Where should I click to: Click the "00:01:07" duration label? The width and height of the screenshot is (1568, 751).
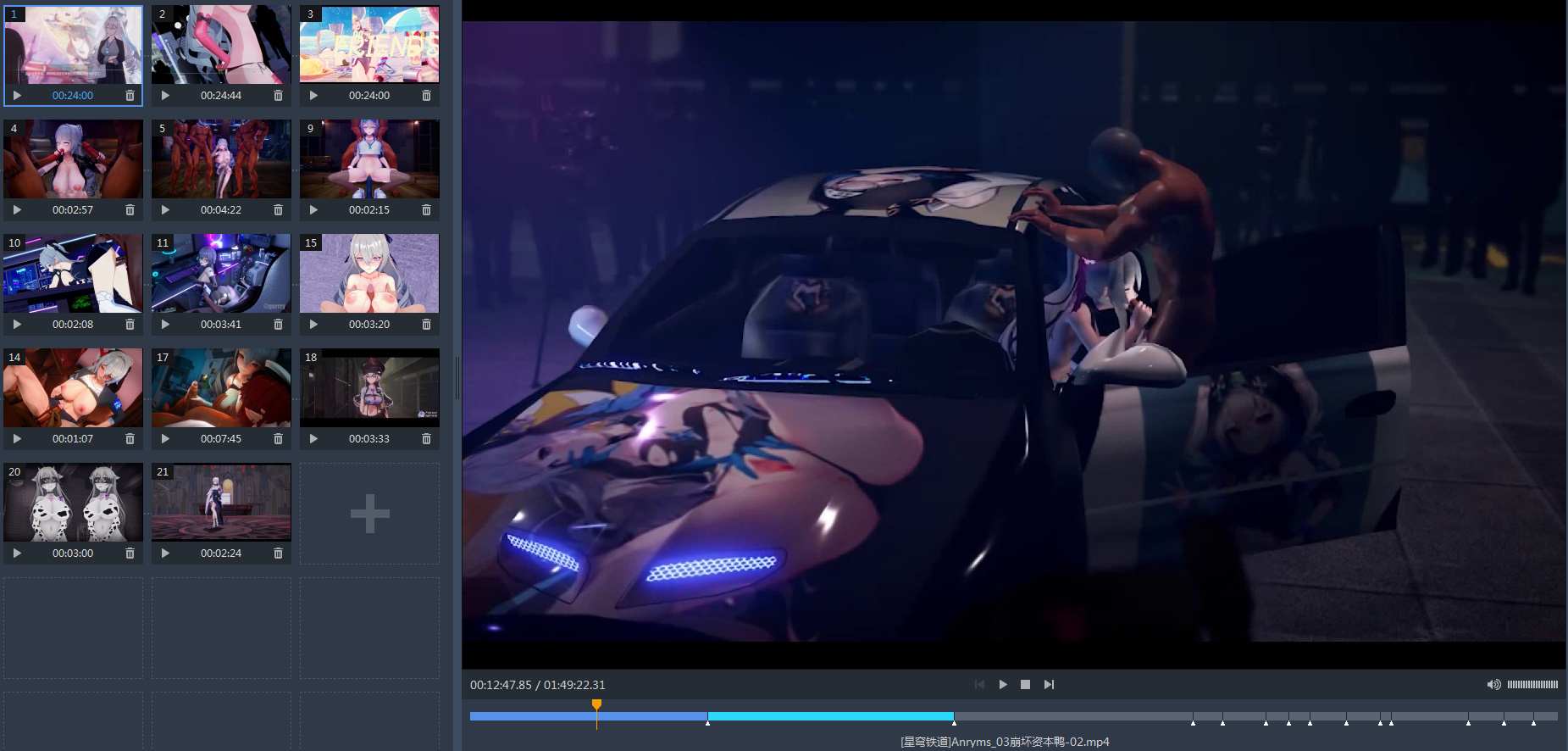pyautogui.click(x=73, y=439)
